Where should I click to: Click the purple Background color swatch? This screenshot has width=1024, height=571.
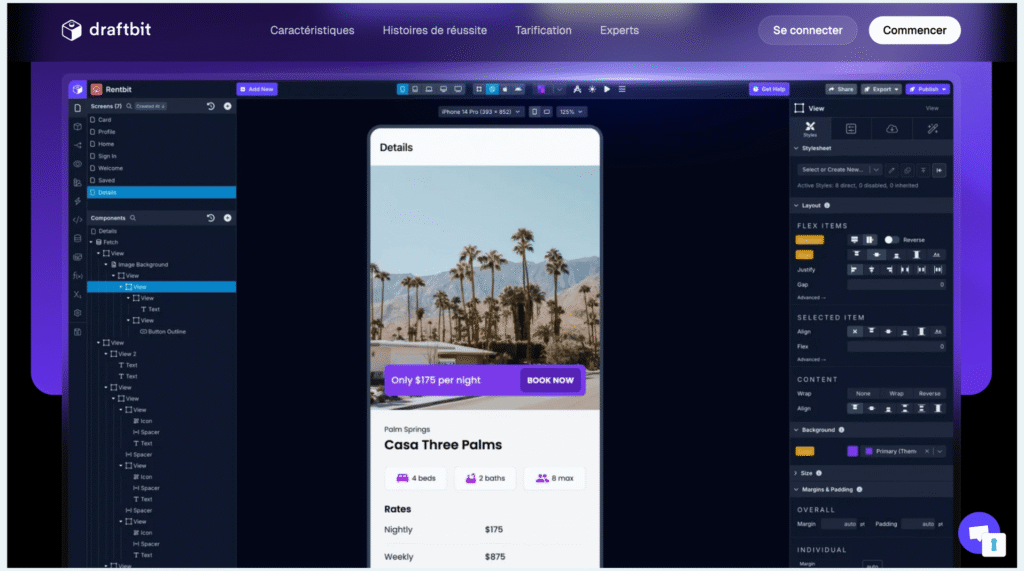852,451
